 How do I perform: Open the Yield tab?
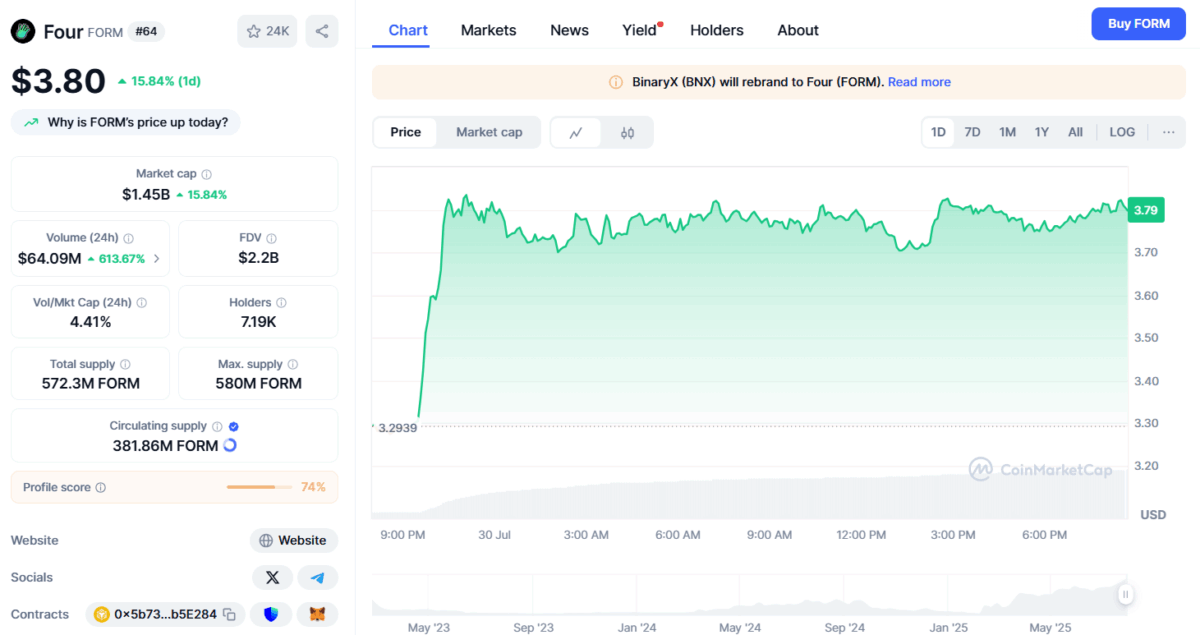coord(640,30)
